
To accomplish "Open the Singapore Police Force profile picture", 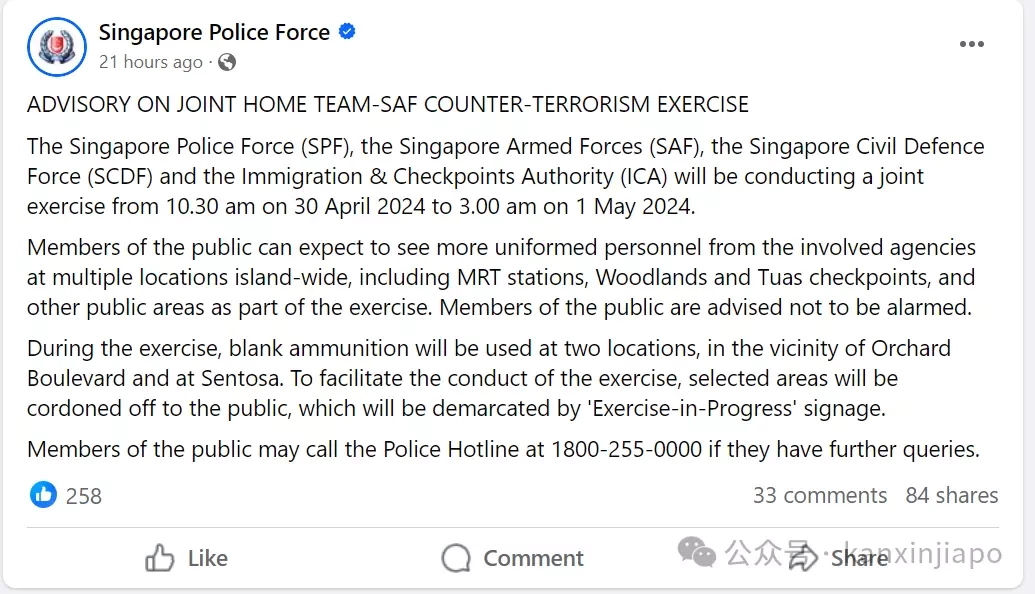I will click(57, 47).
